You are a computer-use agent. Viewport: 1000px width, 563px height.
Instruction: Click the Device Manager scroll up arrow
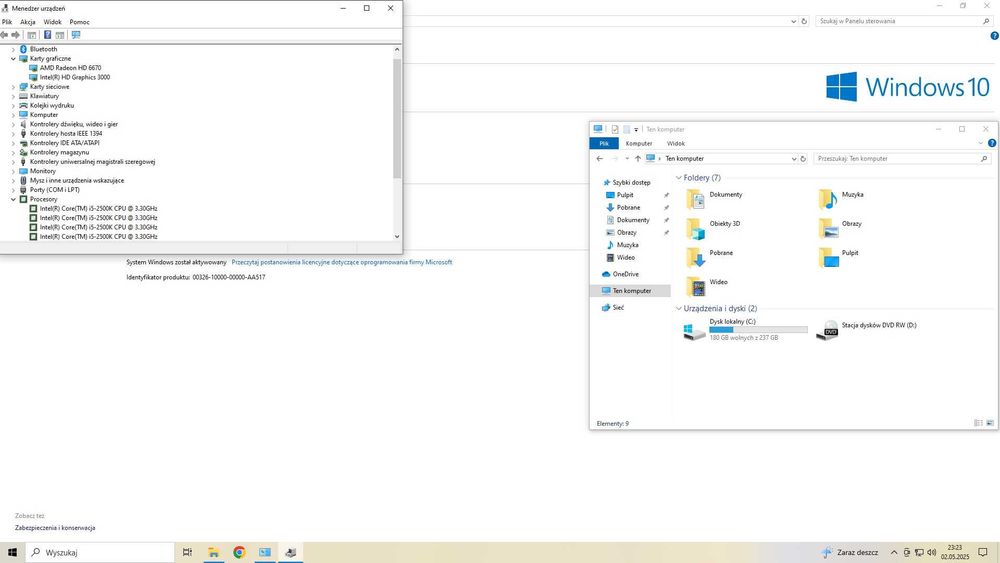click(397, 49)
